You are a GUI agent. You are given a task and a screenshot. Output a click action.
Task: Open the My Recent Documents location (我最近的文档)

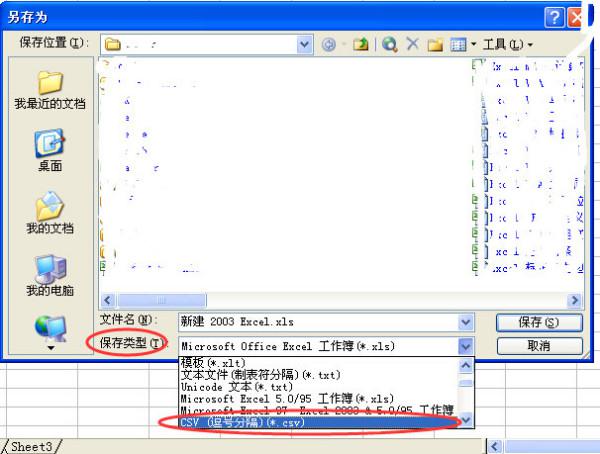[x=50, y=90]
